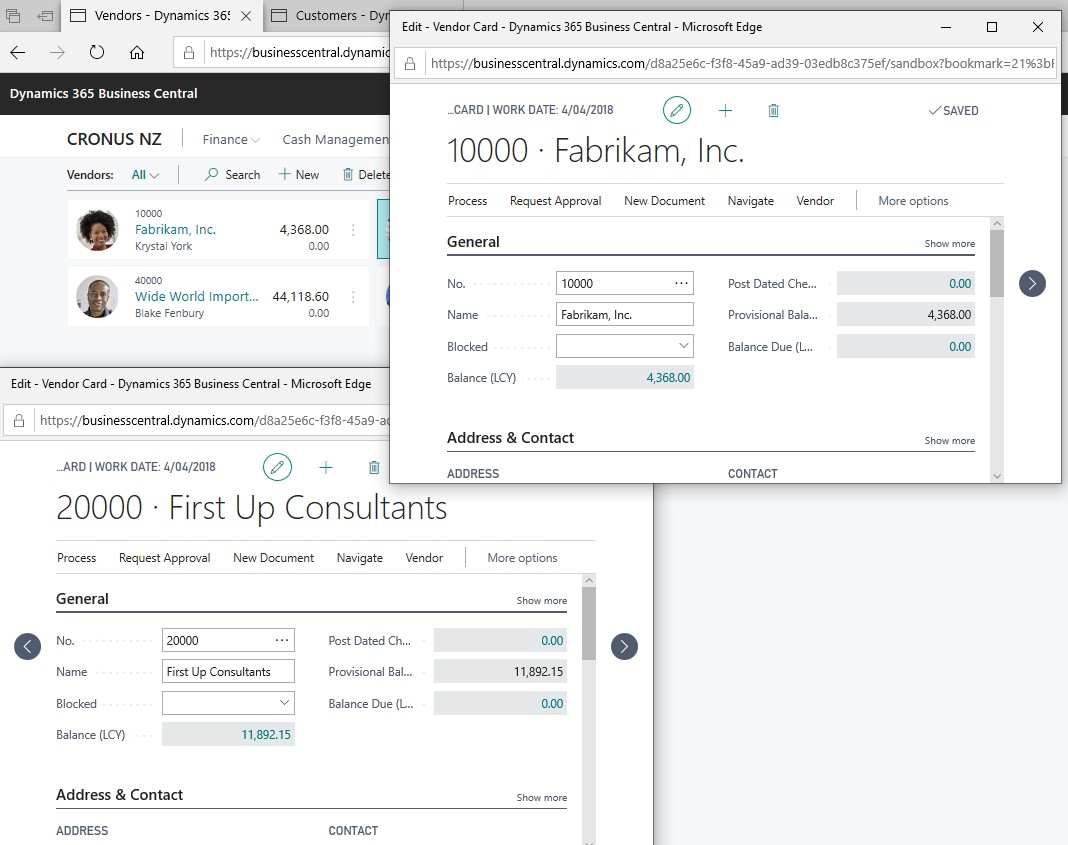1068x845 pixels.
Task: Click the plus icon to create new vendor
Action: click(x=725, y=110)
